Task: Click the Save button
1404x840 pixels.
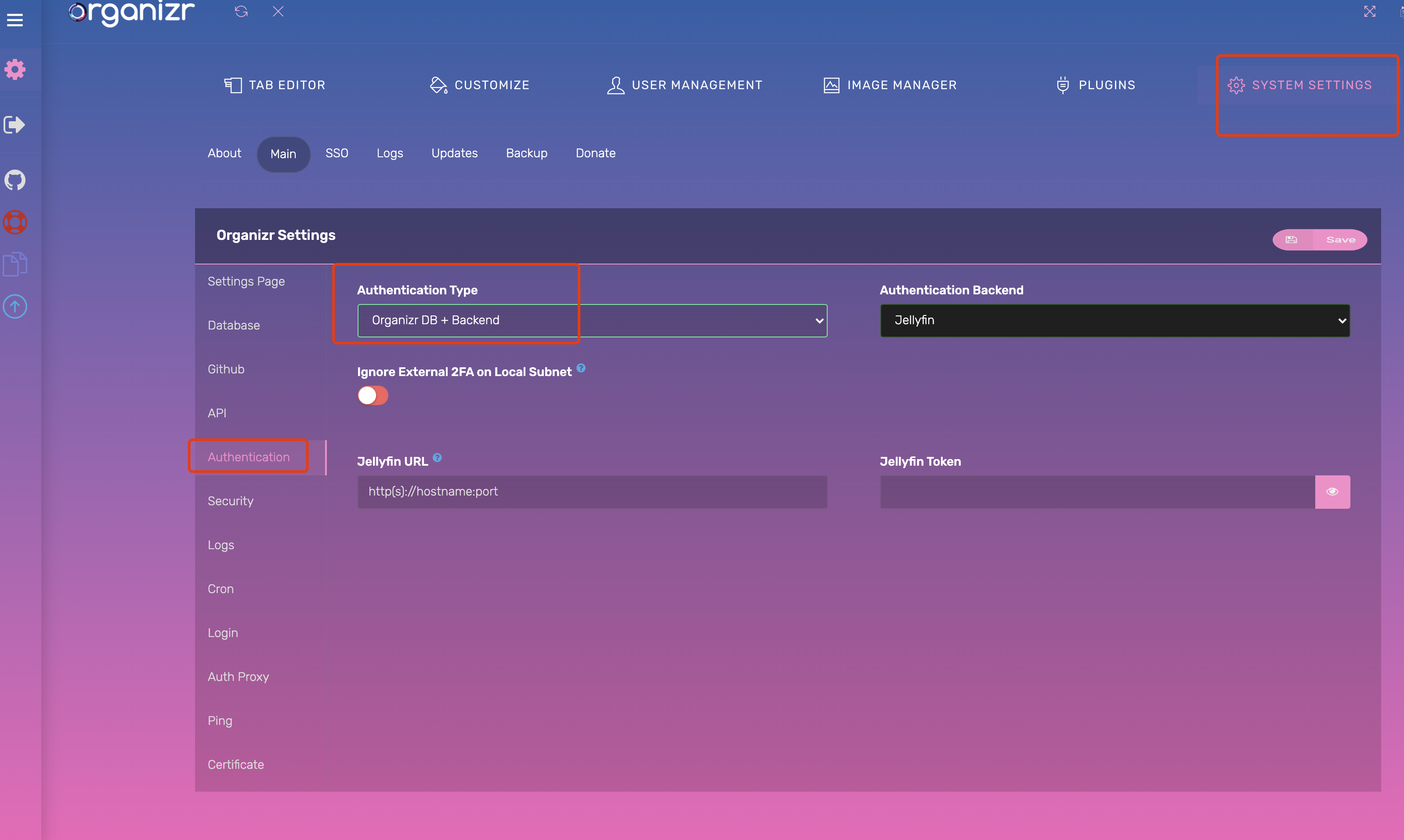Action: (x=1319, y=239)
